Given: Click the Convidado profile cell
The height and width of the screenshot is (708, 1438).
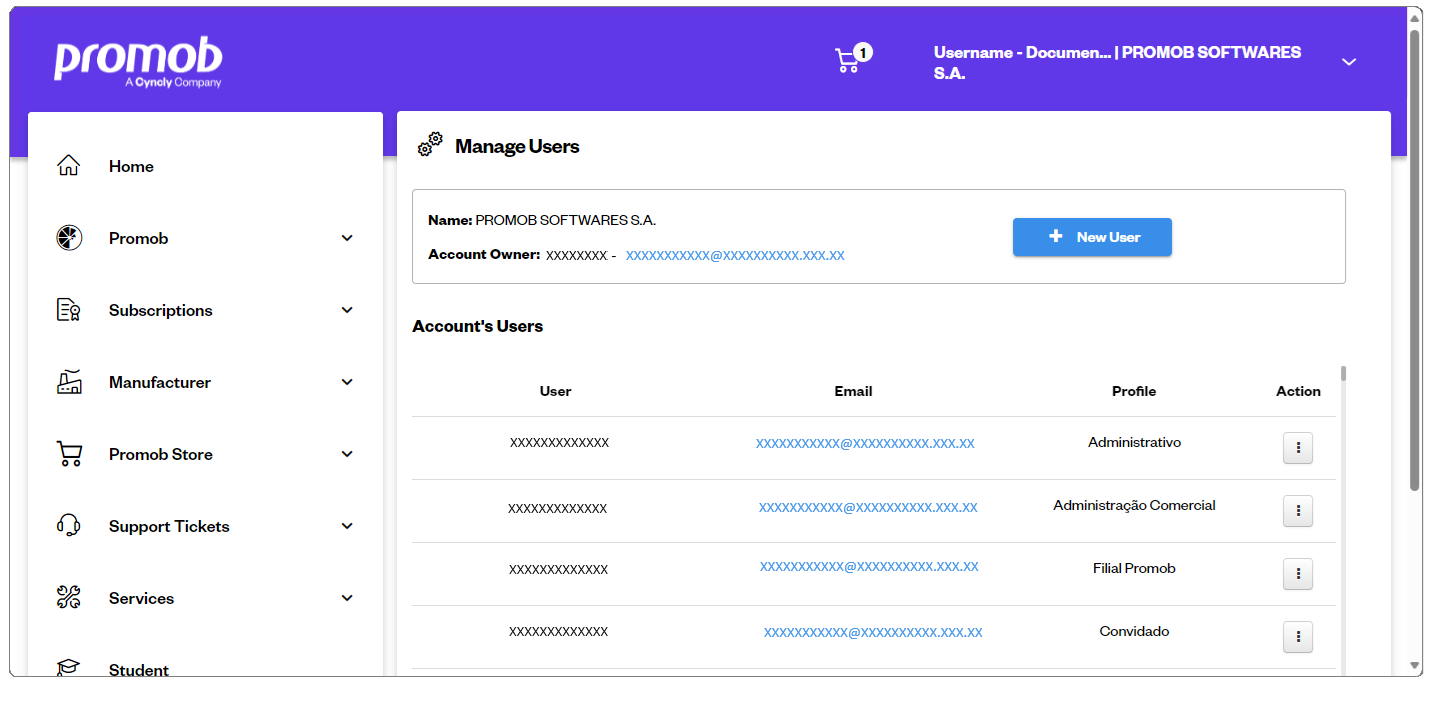Looking at the screenshot, I should 1134,631.
